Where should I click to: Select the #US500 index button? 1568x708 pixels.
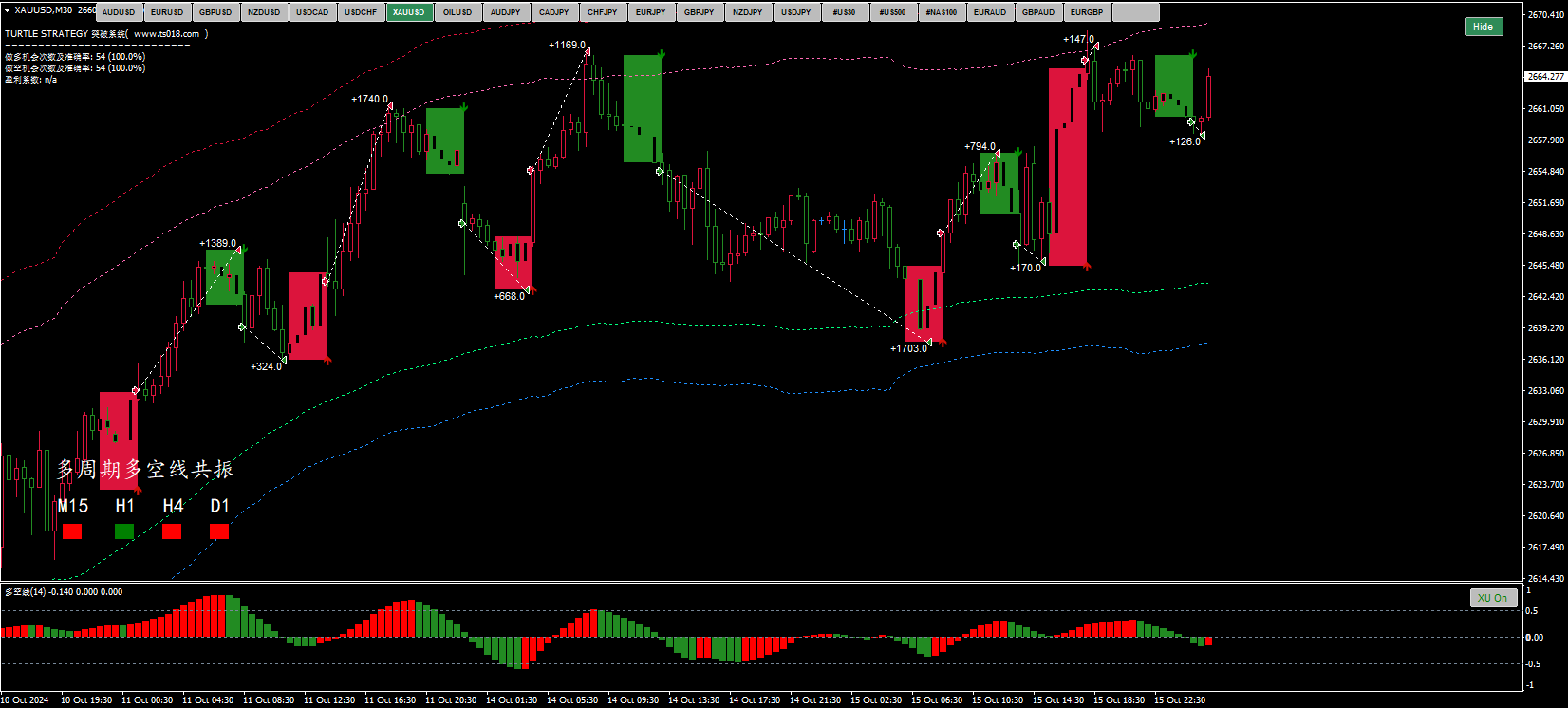point(893,12)
